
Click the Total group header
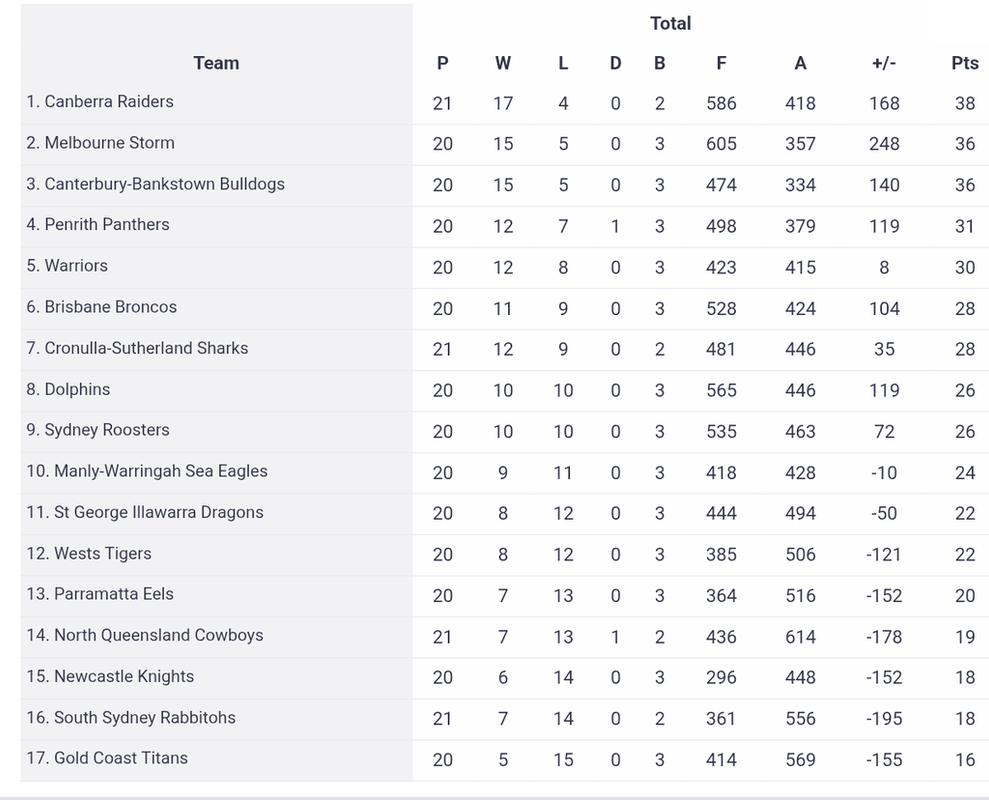pyautogui.click(x=670, y=23)
